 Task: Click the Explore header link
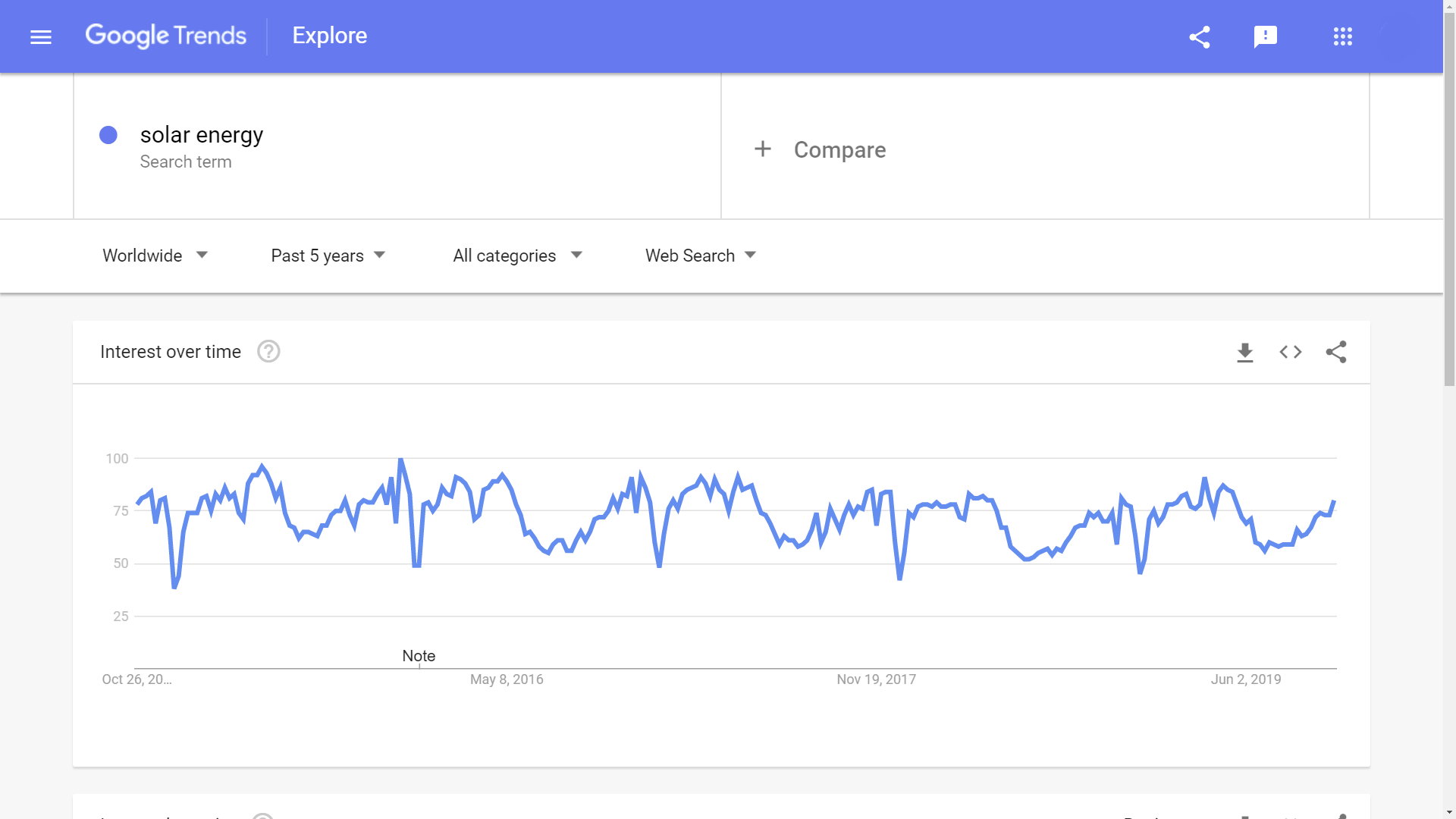tap(329, 36)
